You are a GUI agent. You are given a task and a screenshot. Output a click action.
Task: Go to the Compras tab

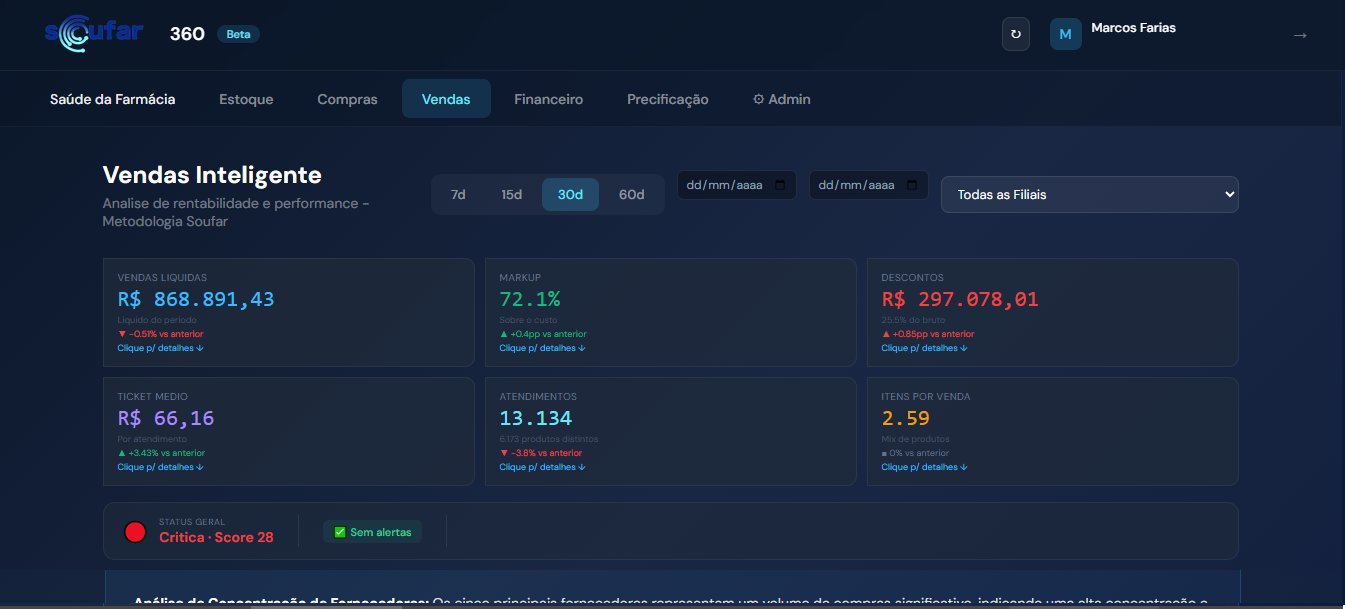point(347,99)
